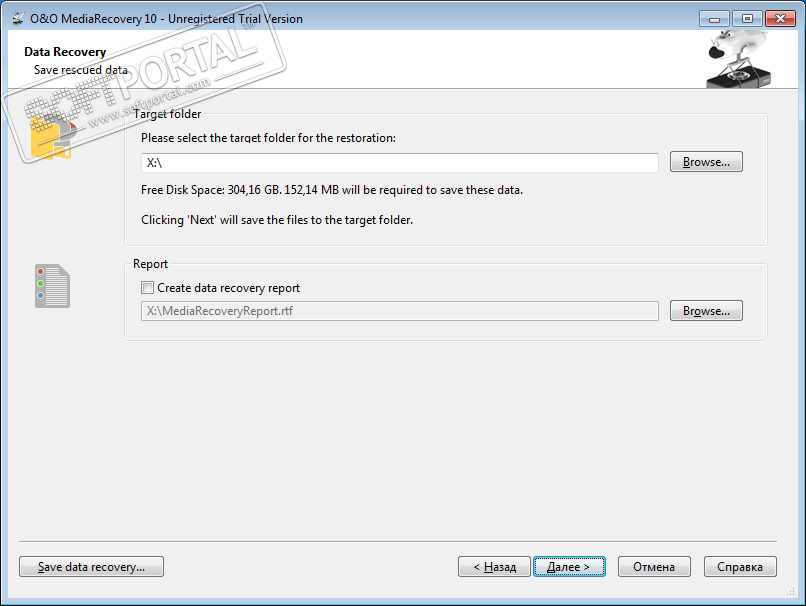806x606 pixels.
Task: Click the window title bar text
Action: pyautogui.click(x=167, y=18)
